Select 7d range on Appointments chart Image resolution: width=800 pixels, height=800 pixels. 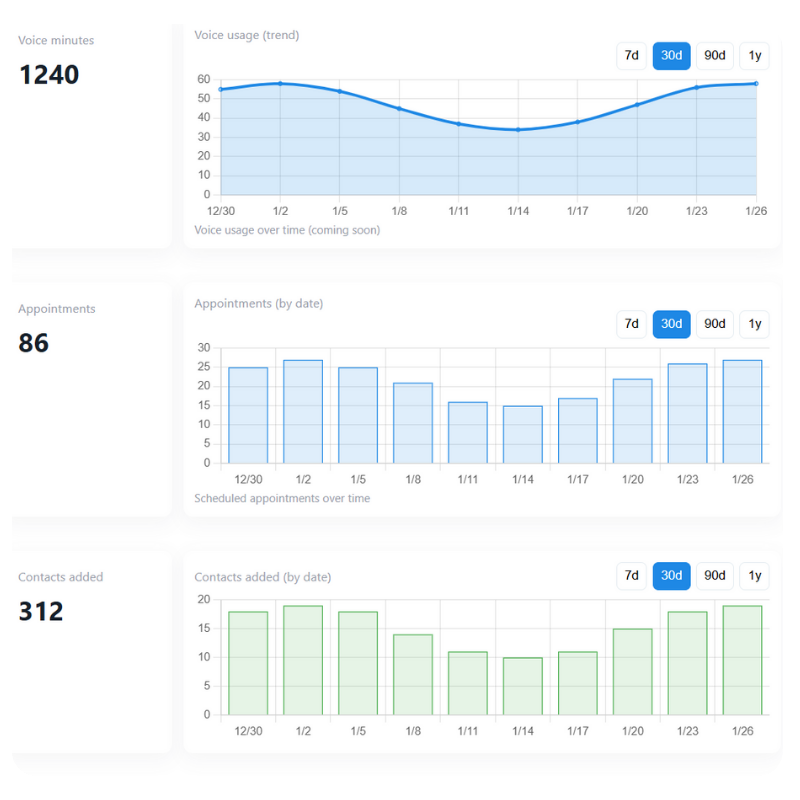pyautogui.click(x=631, y=324)
